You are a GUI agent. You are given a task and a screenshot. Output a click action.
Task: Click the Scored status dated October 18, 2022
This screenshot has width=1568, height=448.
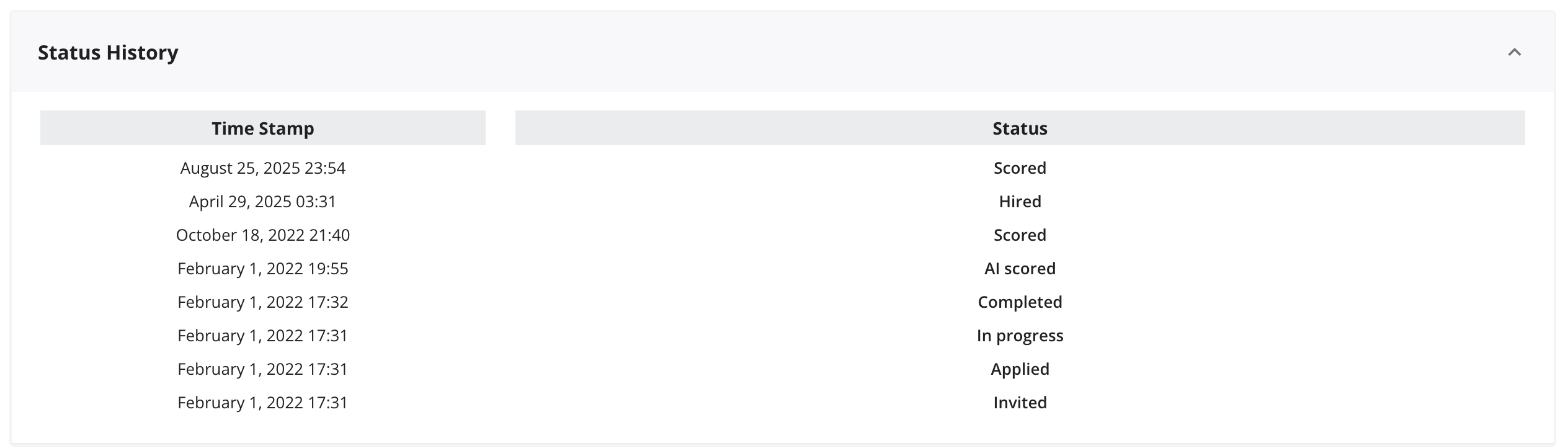pyautogui.click(x=1019, y=235)
